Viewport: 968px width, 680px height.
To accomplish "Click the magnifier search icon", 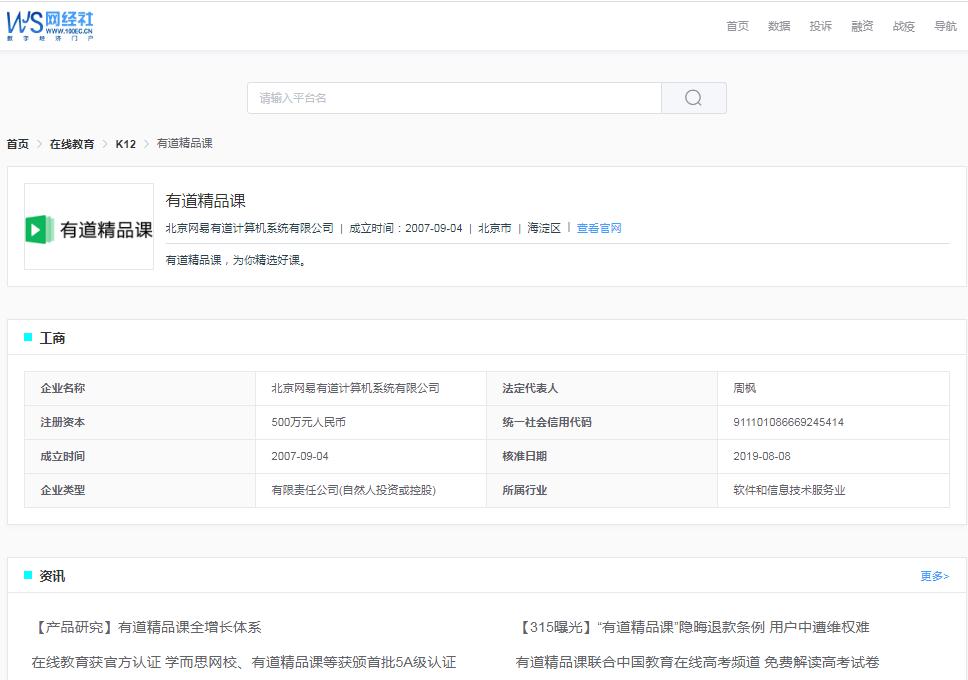I will tap(693, 97).
